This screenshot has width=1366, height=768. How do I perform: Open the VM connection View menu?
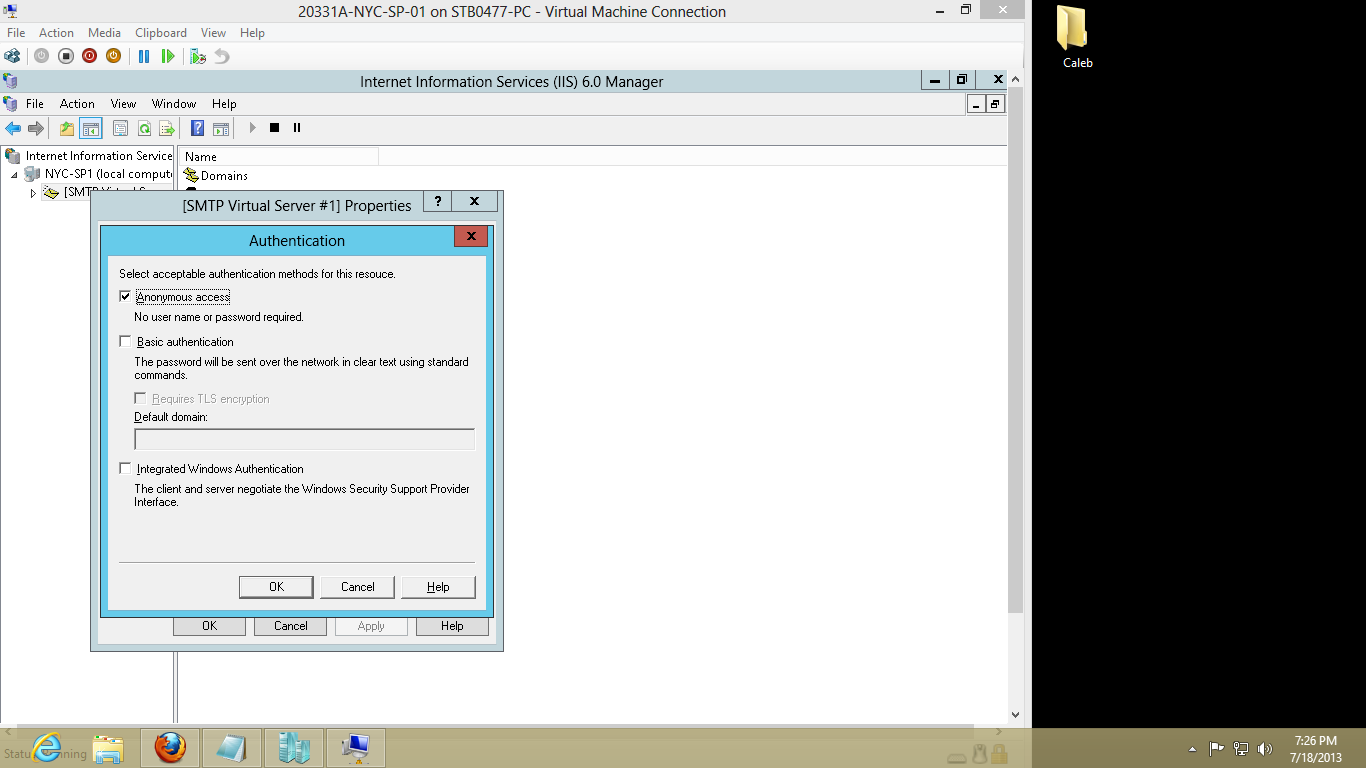click(x=213, y=33)
